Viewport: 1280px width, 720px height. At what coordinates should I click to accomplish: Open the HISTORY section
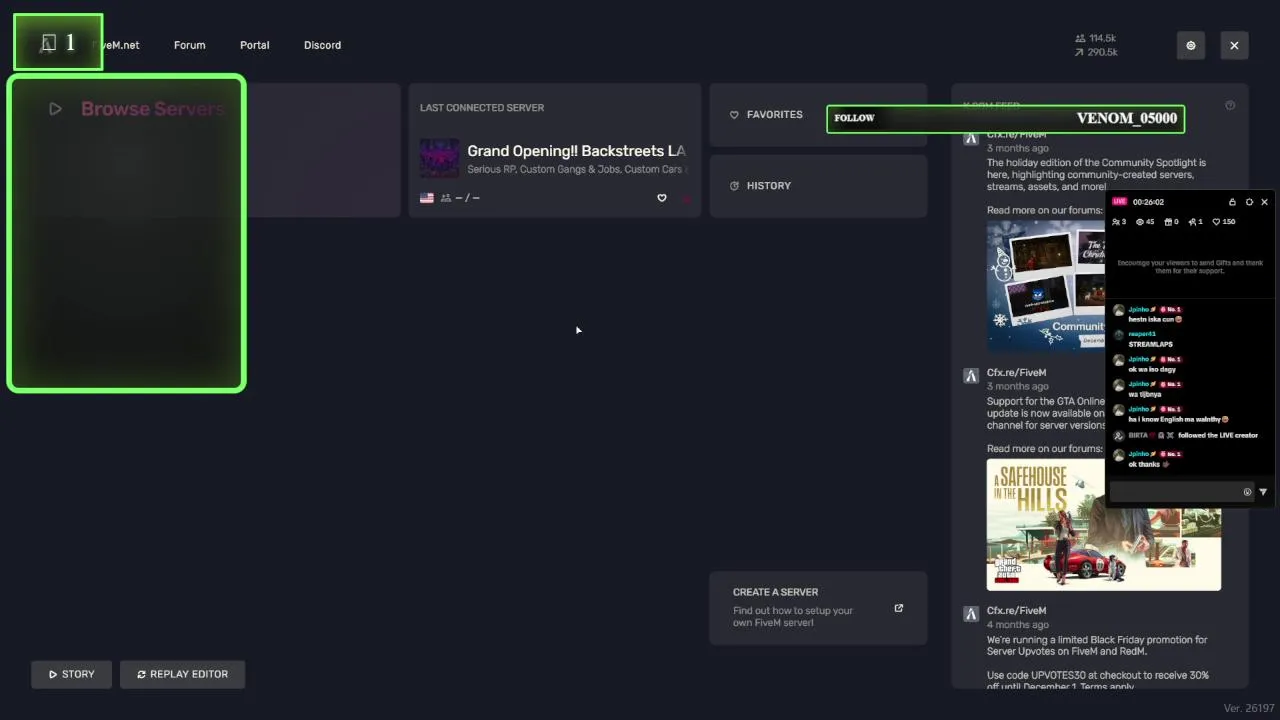[818, 186]
